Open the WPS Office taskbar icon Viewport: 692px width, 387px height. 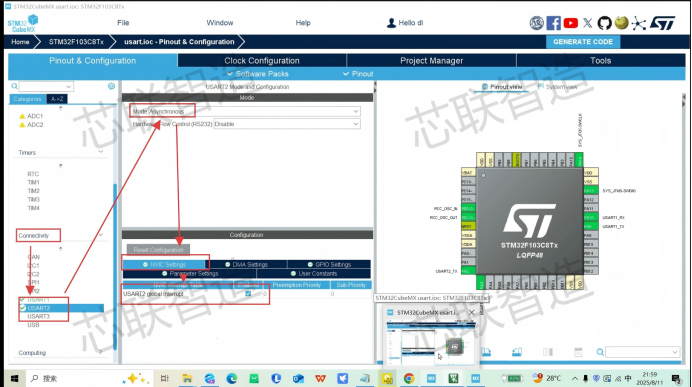[x=320, y=379]
